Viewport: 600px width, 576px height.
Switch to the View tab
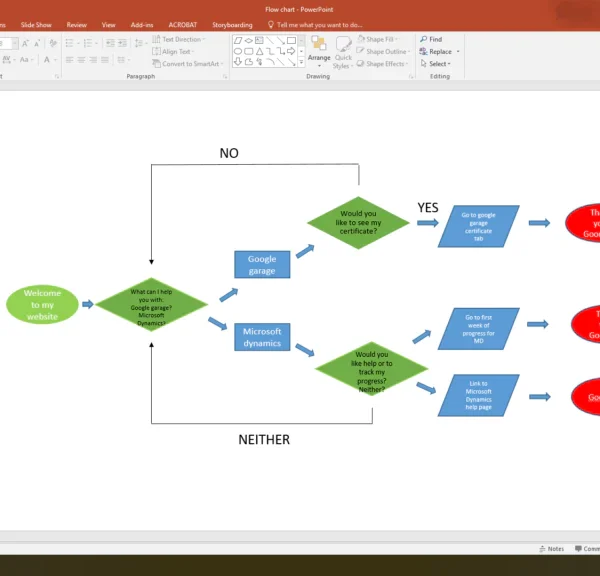108,25
